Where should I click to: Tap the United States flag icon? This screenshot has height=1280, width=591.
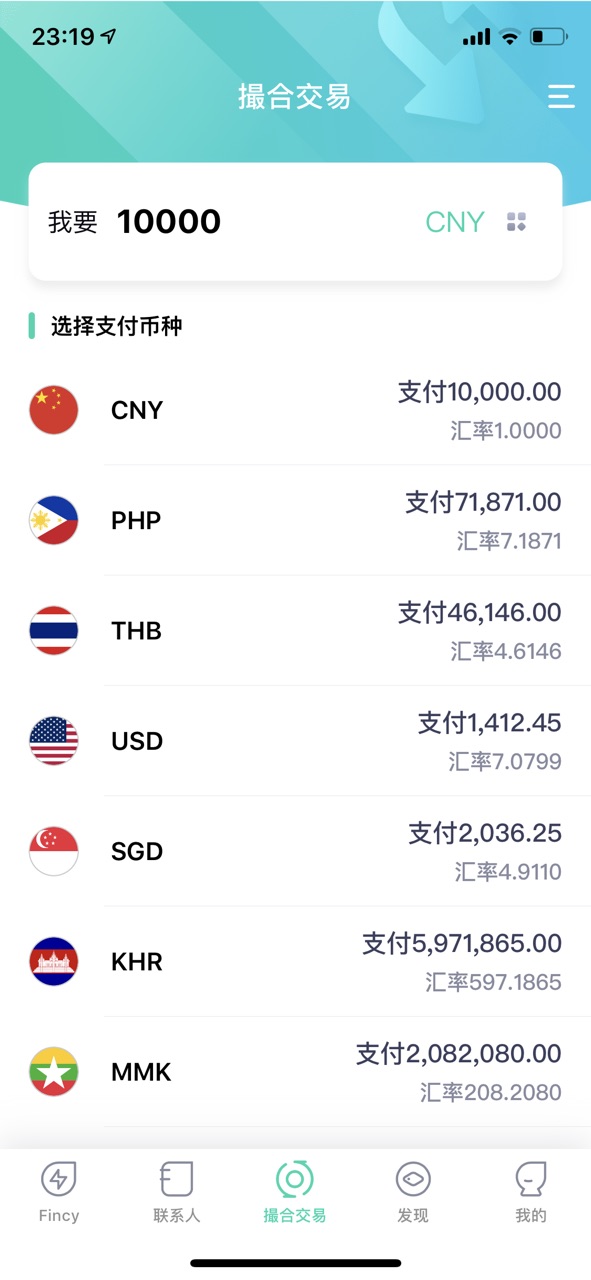54,741
